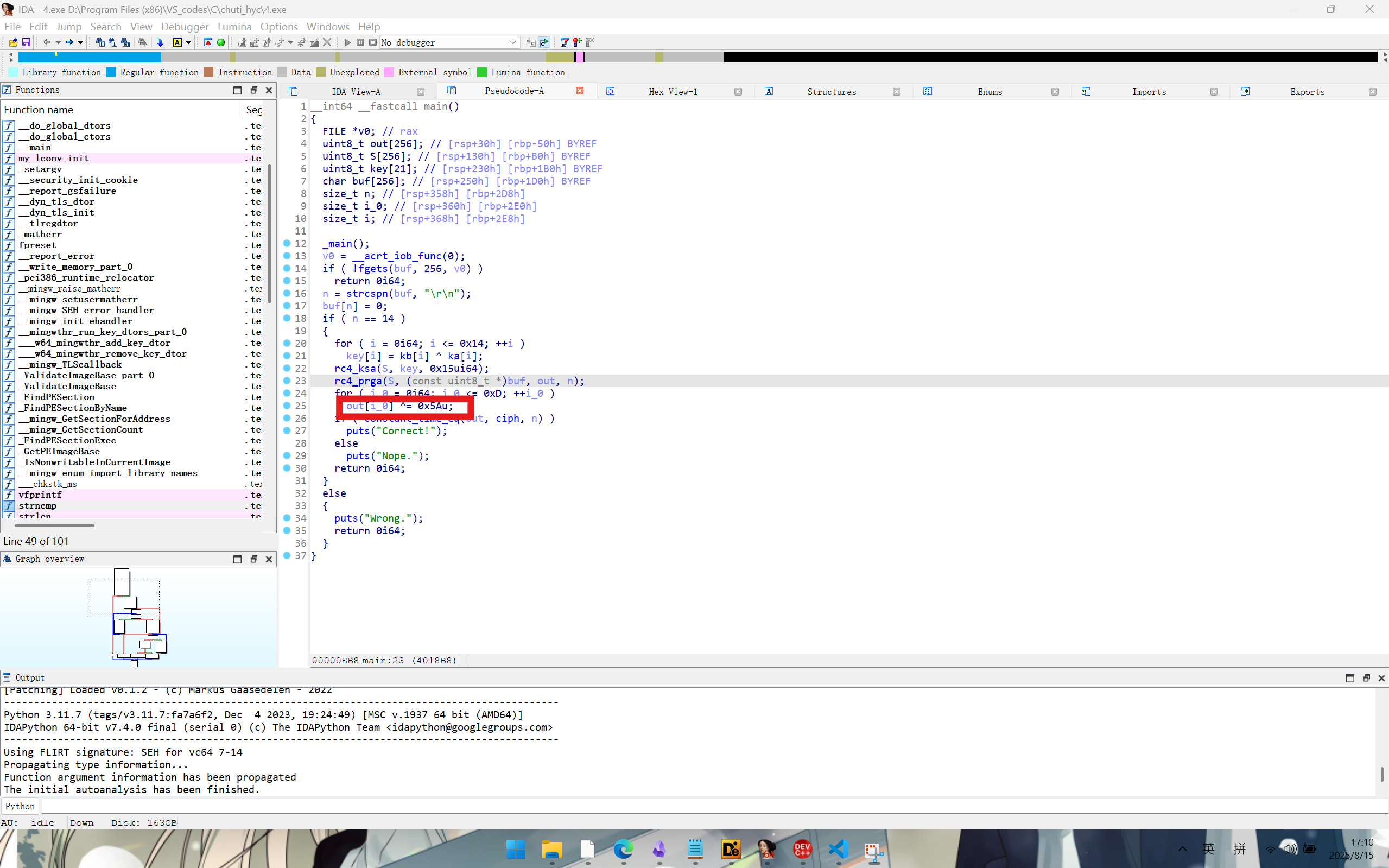Show hidden tray icons chevron
The height and width of the screenshot is (868, 1389).
tap(1182, 849)
